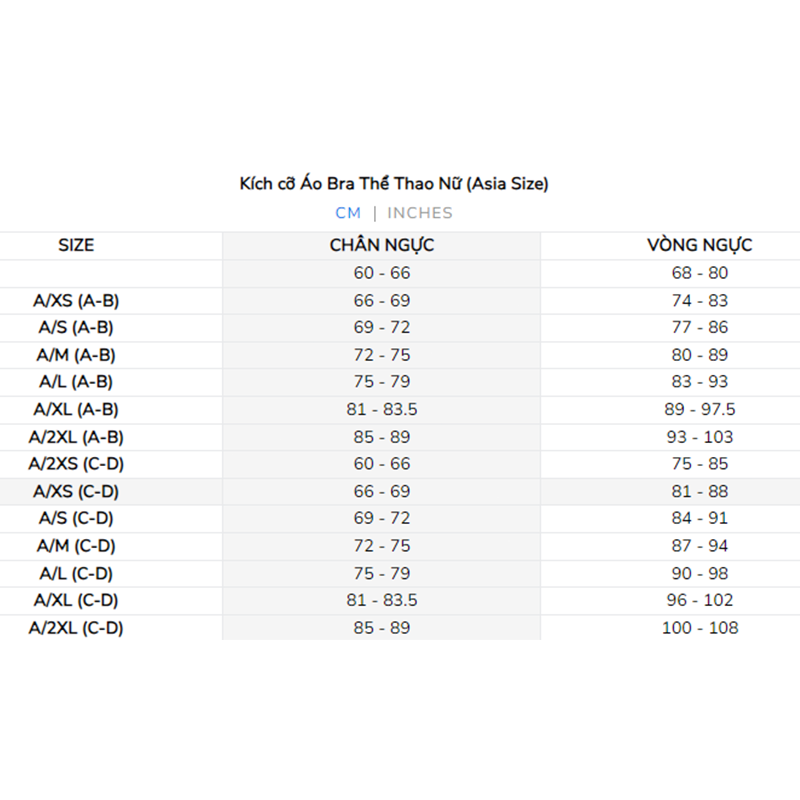800x800 pixels.
Task: Click the CHÂN NGỰC column header
Action: coord(382,245)
